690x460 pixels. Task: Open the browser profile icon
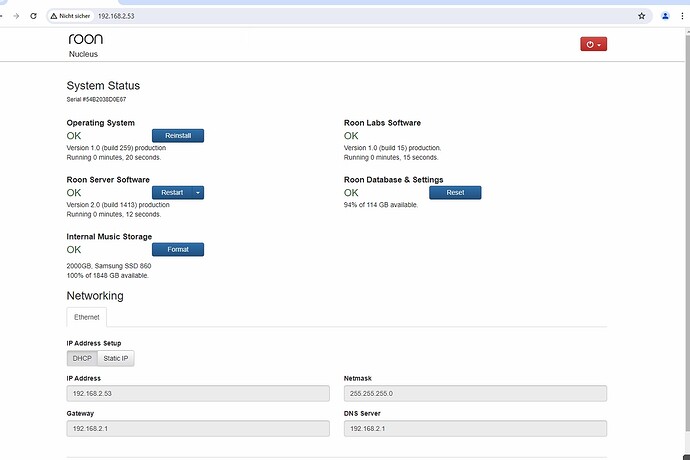tap(665, 16)
